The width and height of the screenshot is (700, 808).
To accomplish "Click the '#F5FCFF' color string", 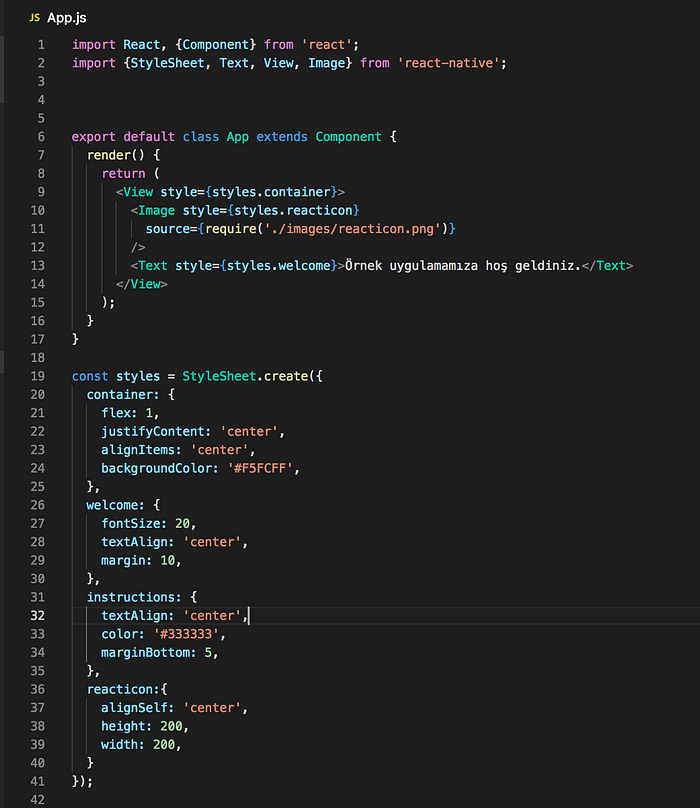I will (260, 468).
